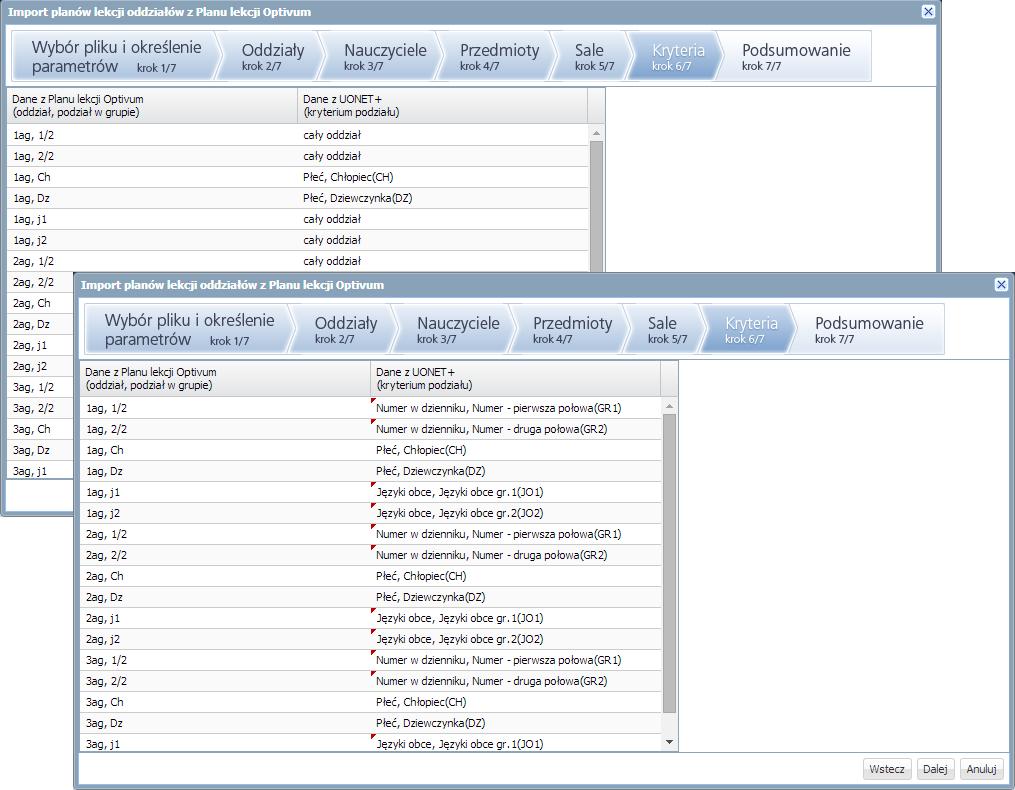The height and width of the screenshot is (790, 1015).
Task: Select criterion cell for 2ag, 2/2 in front window
Action: click(x=515, y=555)
